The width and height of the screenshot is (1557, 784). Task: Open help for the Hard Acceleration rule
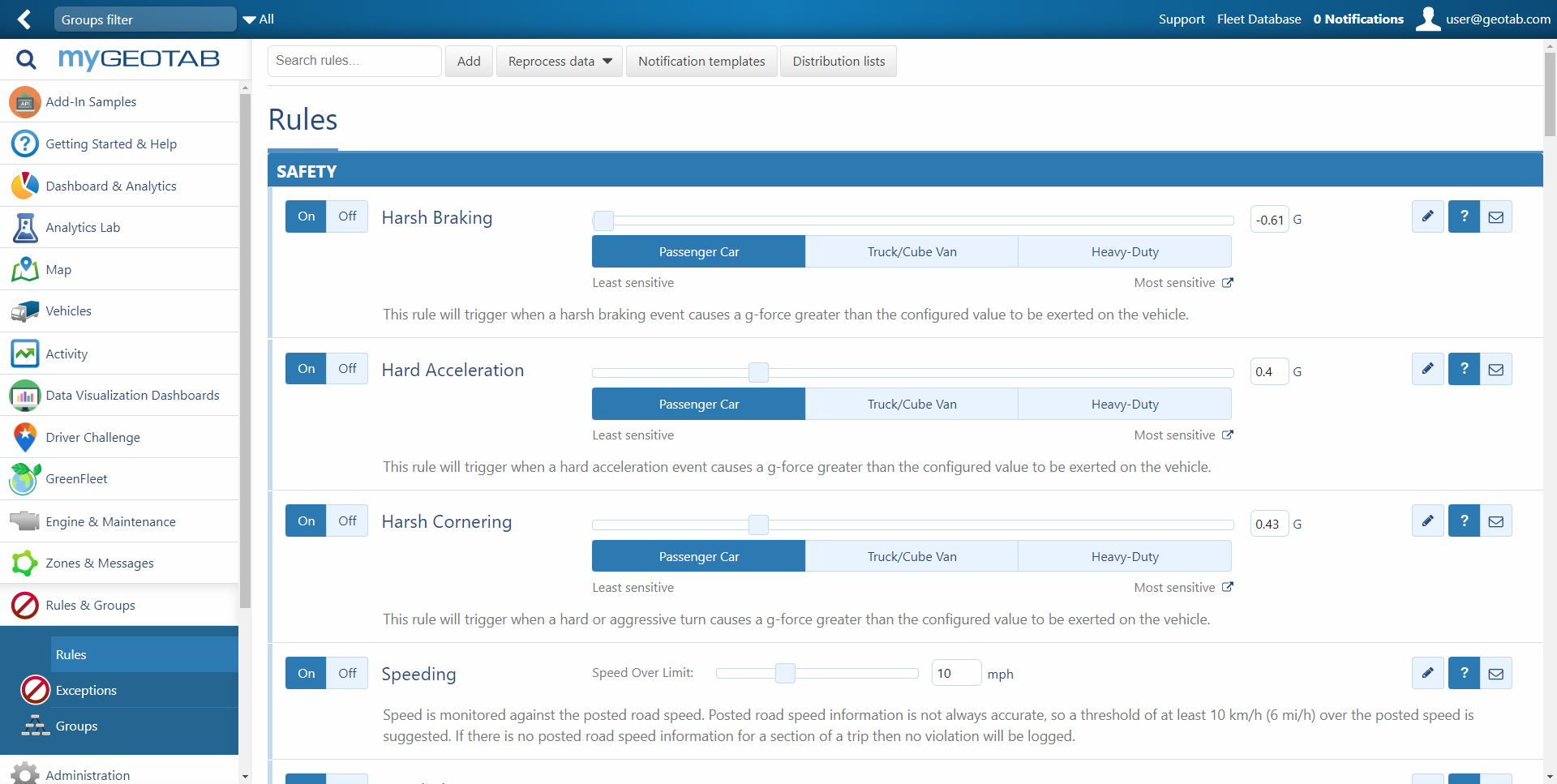1464,369
